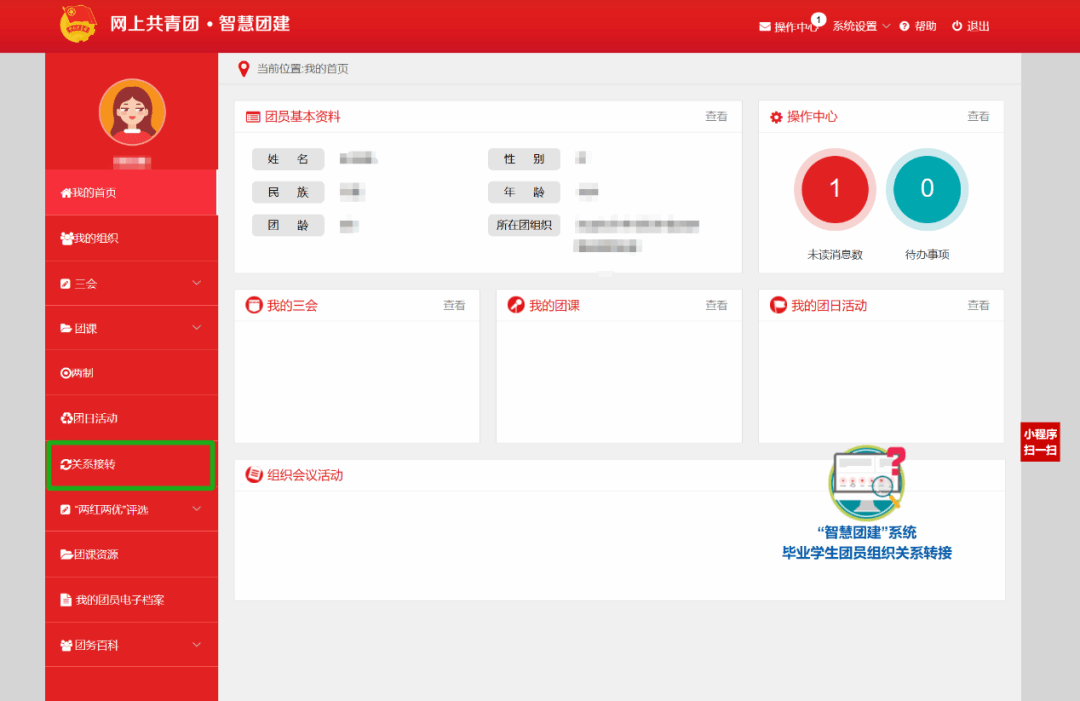Expand the 团务百科 sidebar submenu
The image size is (1080, 701).
(x=196, y=645)
